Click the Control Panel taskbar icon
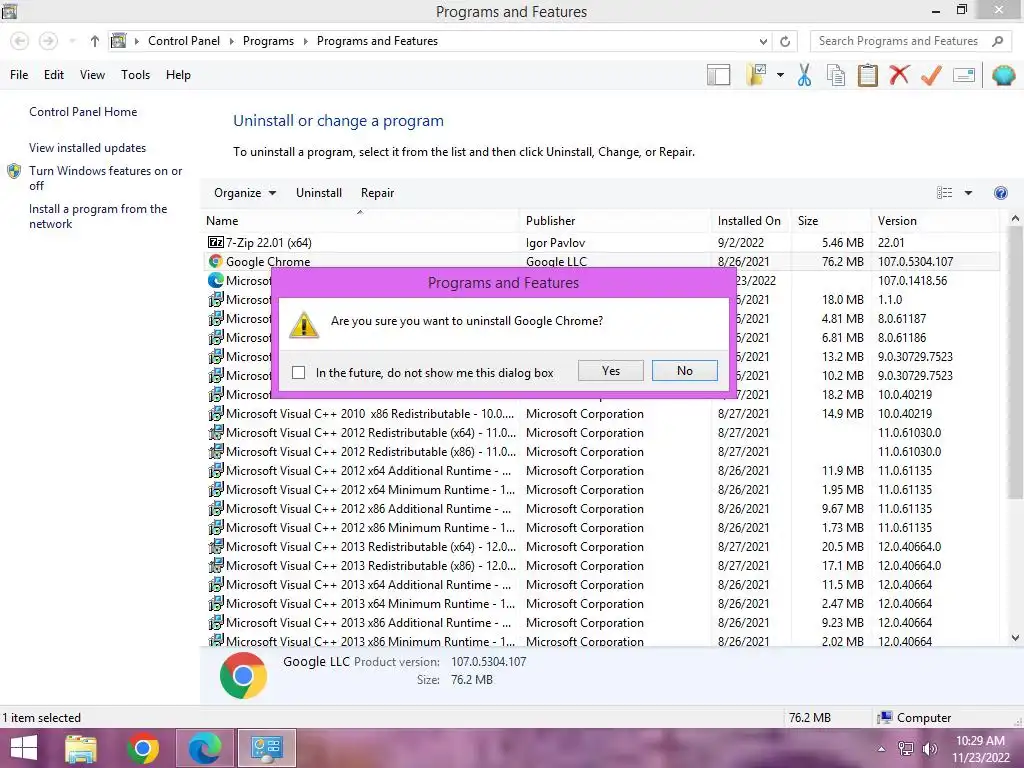Screen dimensions: 1024x768 coord(266,748)
